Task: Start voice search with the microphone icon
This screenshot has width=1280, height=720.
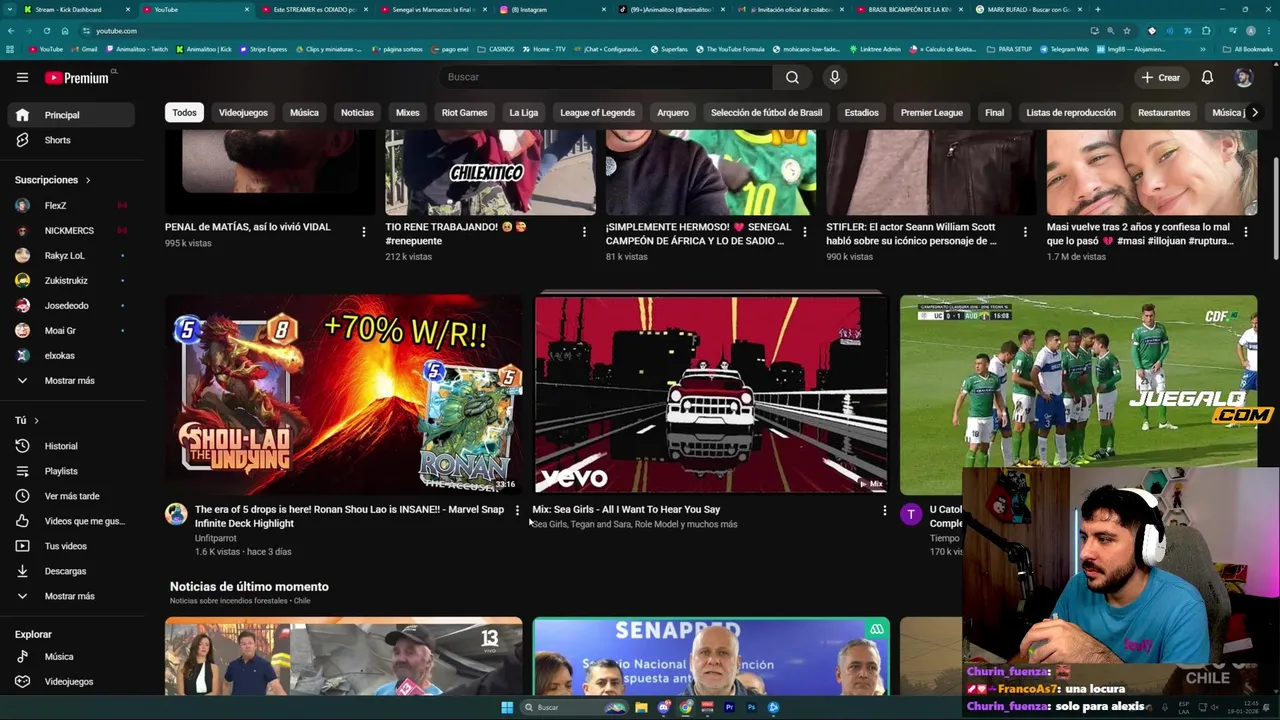Action: click(x=835, y=77)
